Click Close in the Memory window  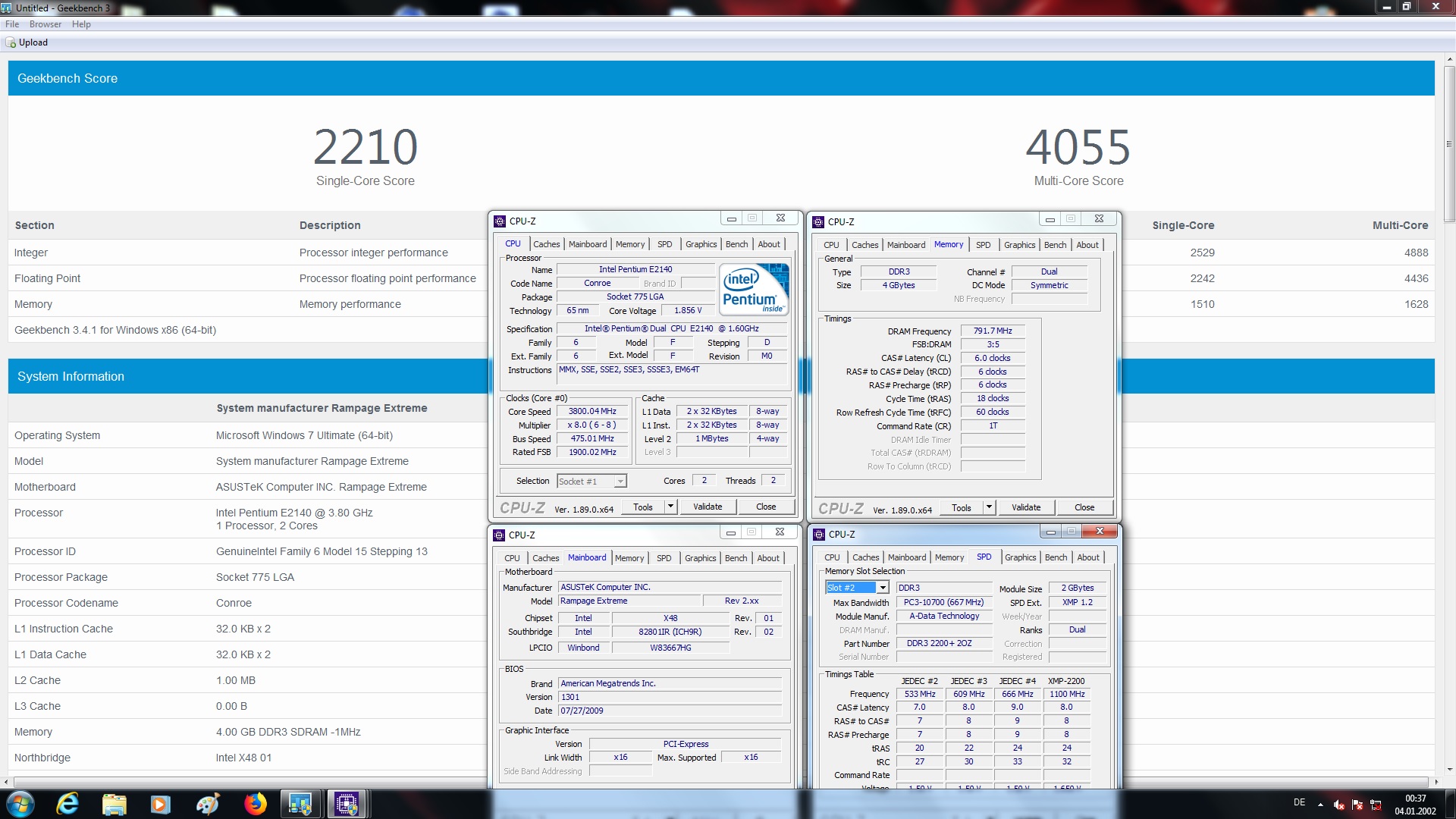(x=1084, y=507)
